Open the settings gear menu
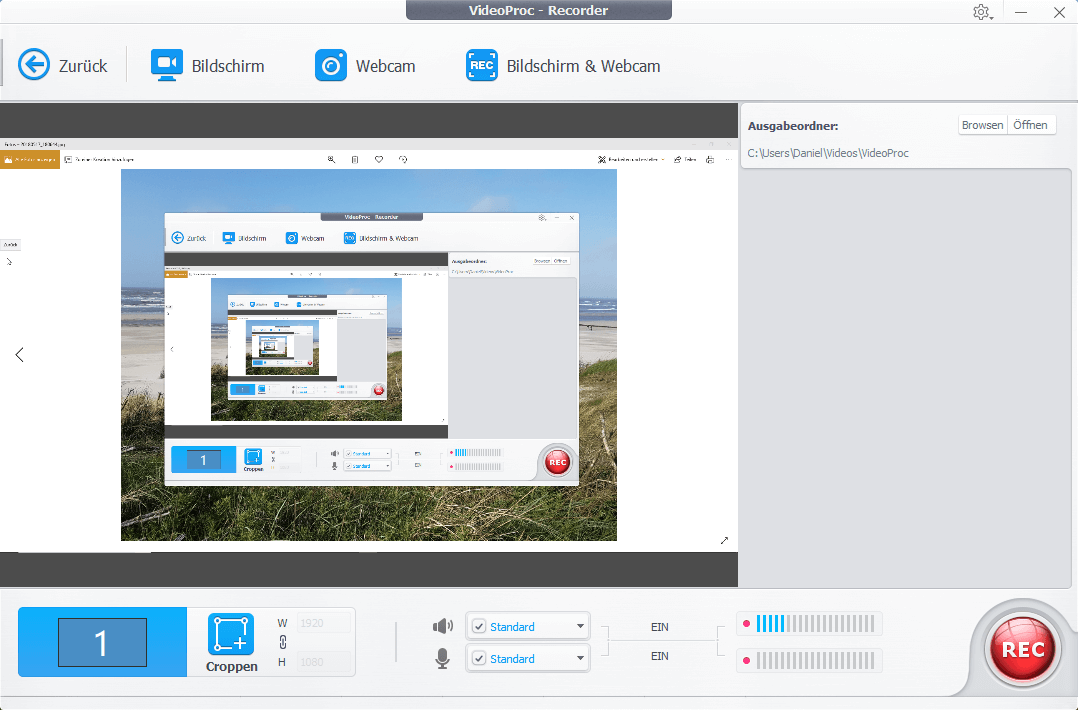Viewport: 1078px width, 710px height. [x=981, y=12]
